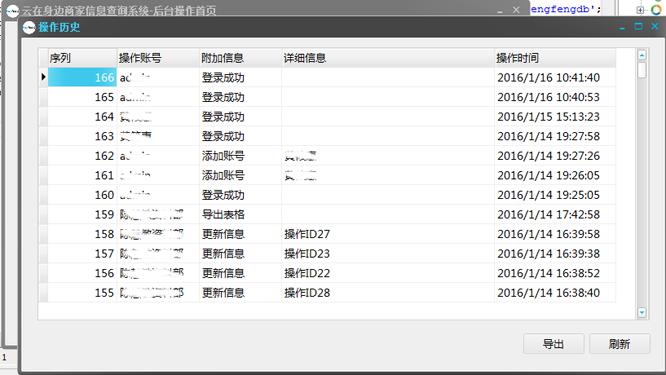Click timestamp 2016/1/16 10:40:53
Viewport: 666px width, 375px height.
click(x=548, y=97)
